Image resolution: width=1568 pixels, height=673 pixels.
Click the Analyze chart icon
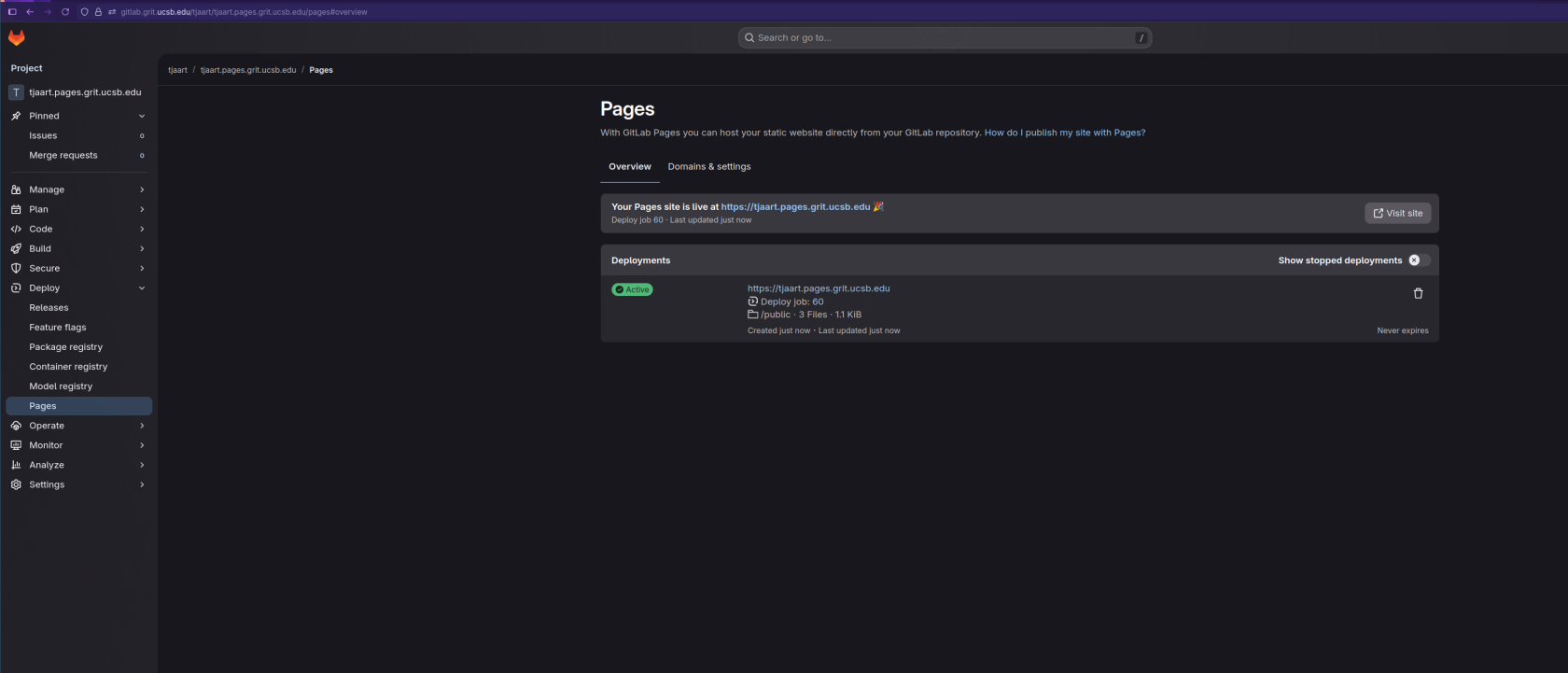(x=16, y=465)
